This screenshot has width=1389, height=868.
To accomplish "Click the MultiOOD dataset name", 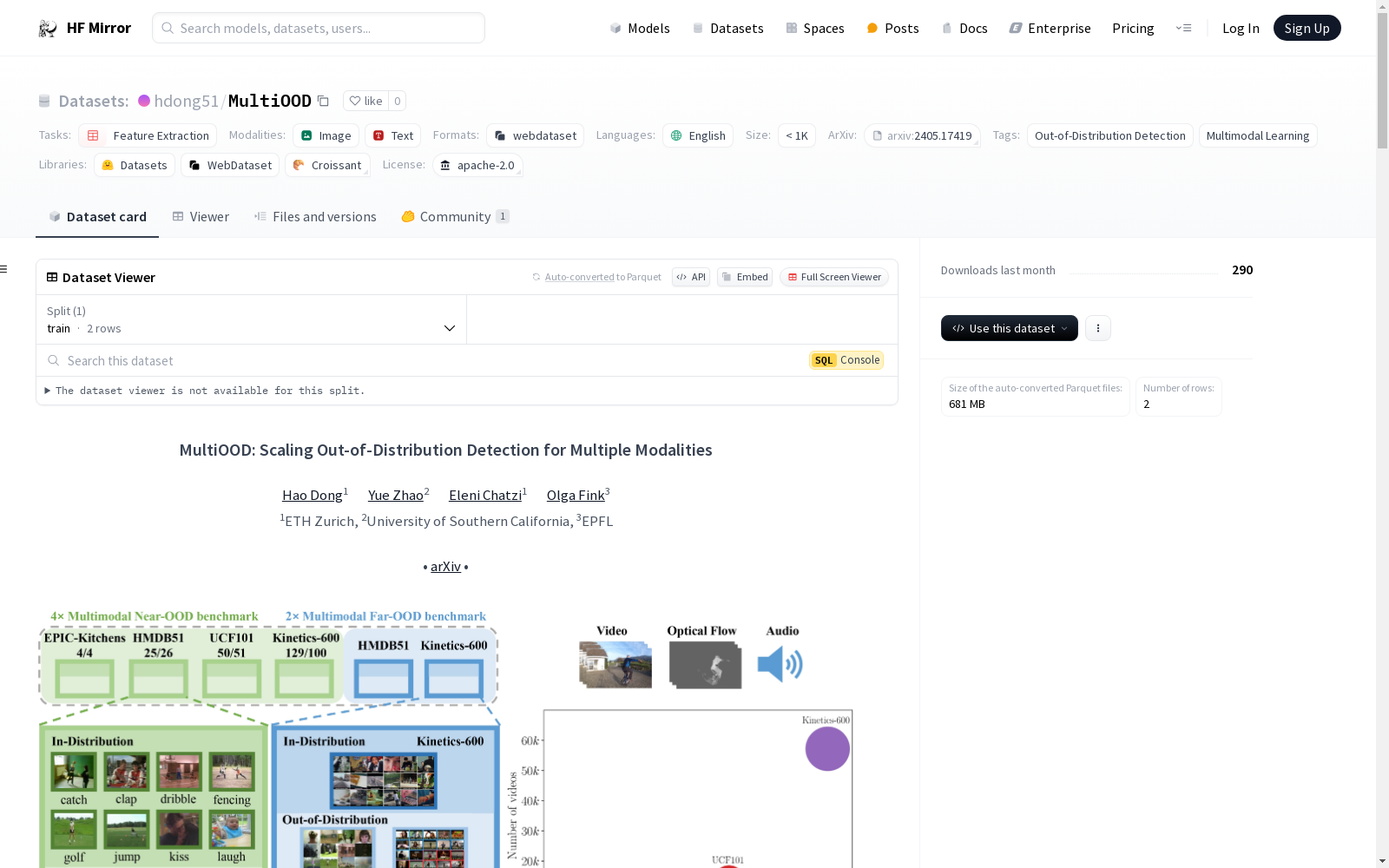I will click(270, 101).
